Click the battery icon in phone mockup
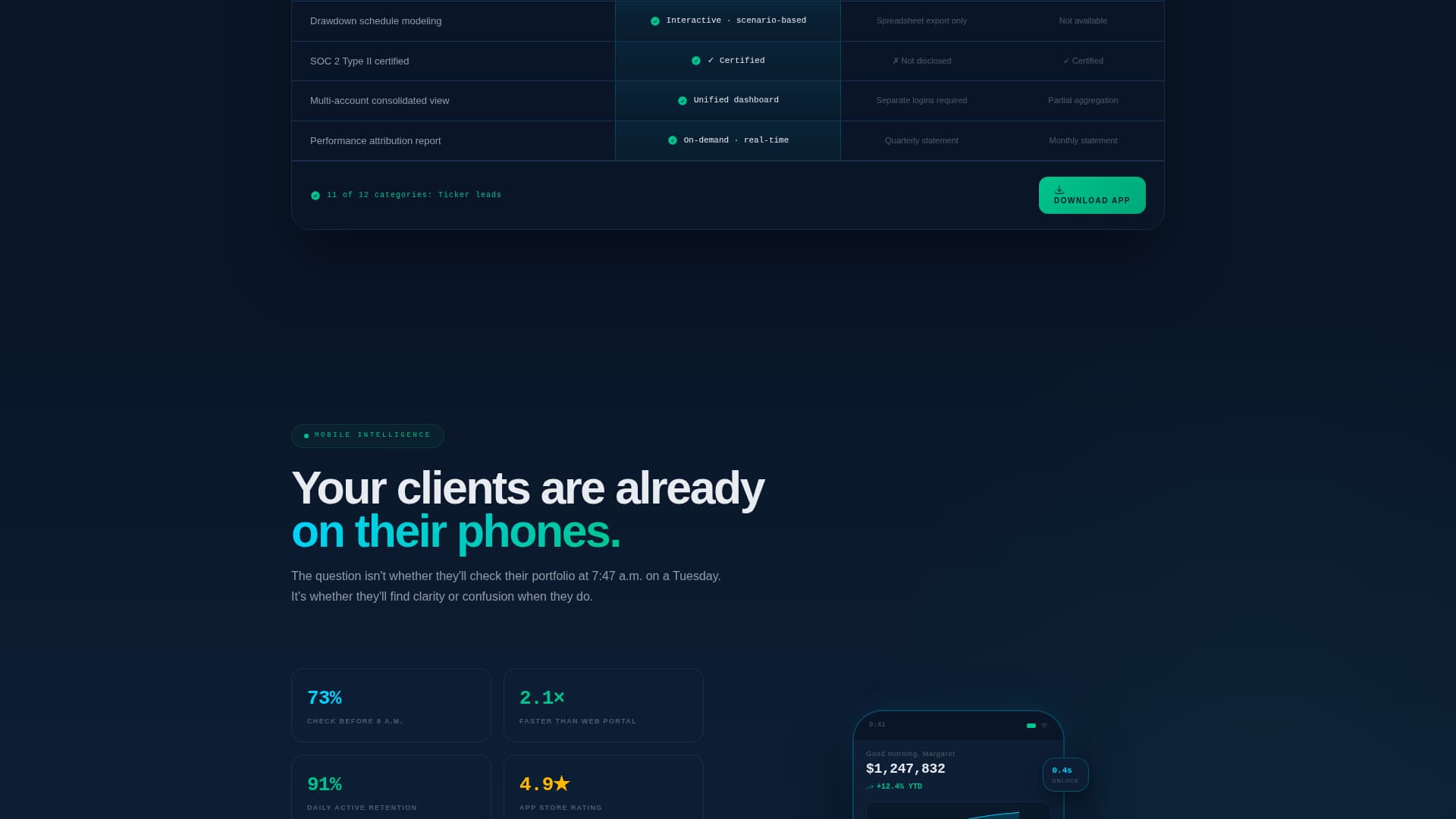Screen dimensions: 1456x819 (1031, 726)
